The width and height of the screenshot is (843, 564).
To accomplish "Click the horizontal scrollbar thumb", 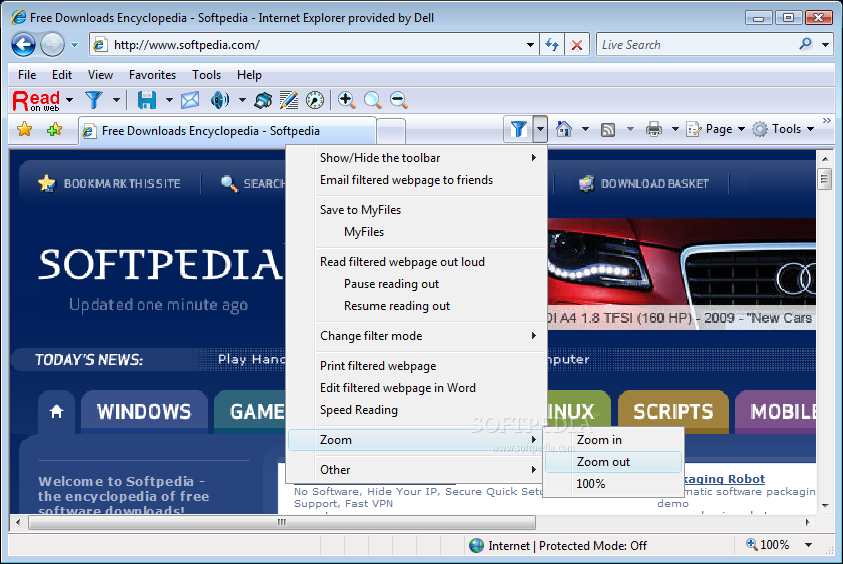I will 282,522.
